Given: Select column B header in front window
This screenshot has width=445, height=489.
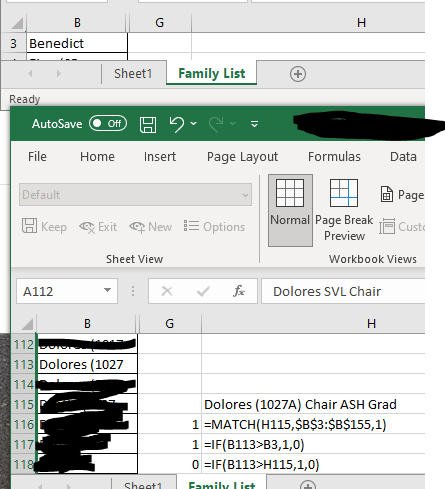Looking at the screenshot, I should pyautogui.click(x=87, y=324).
